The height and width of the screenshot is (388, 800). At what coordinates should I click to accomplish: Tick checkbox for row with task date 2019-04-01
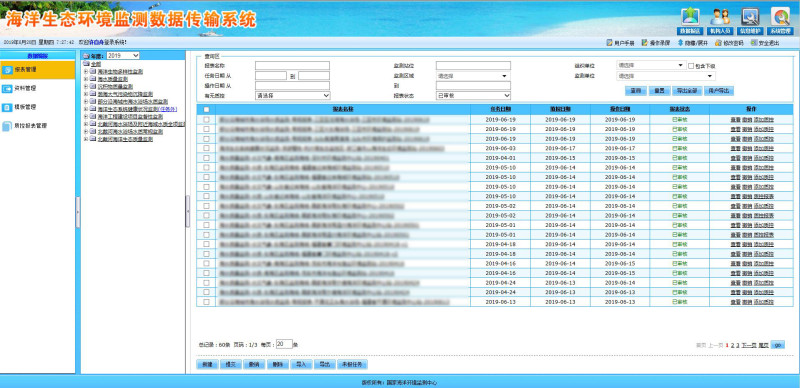point(206,158)
